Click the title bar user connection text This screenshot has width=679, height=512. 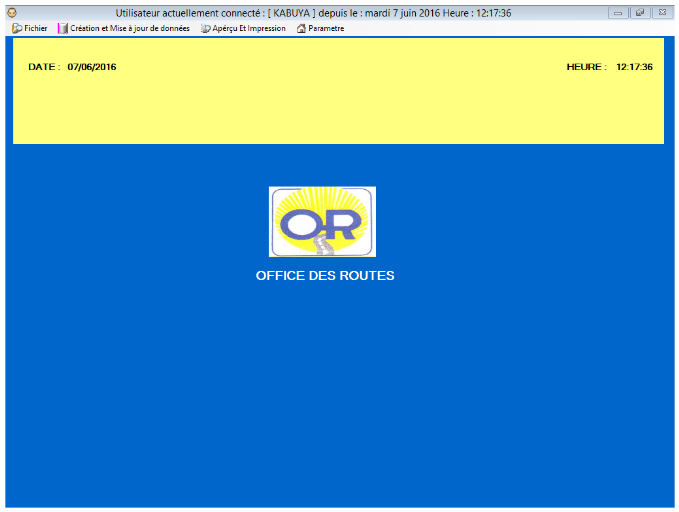pyautogui.click(x=313, y=13)
